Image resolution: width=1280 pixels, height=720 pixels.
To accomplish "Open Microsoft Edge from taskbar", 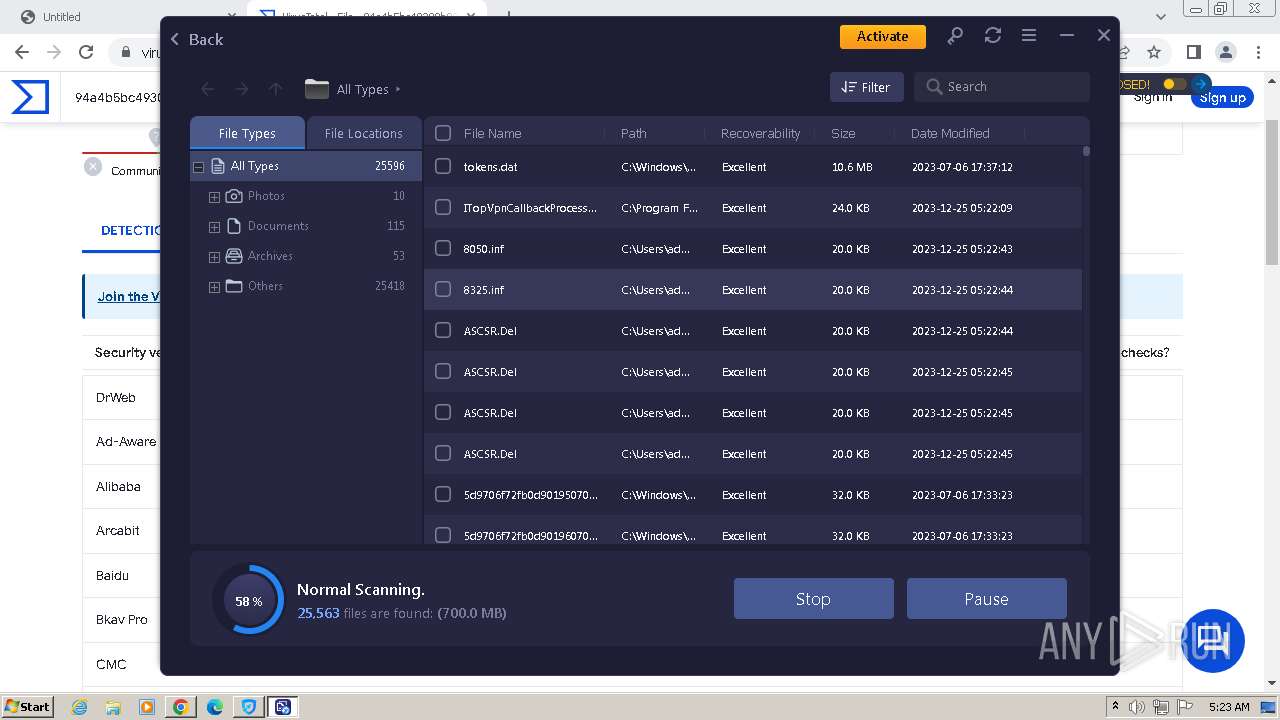I will click(215, 707).
